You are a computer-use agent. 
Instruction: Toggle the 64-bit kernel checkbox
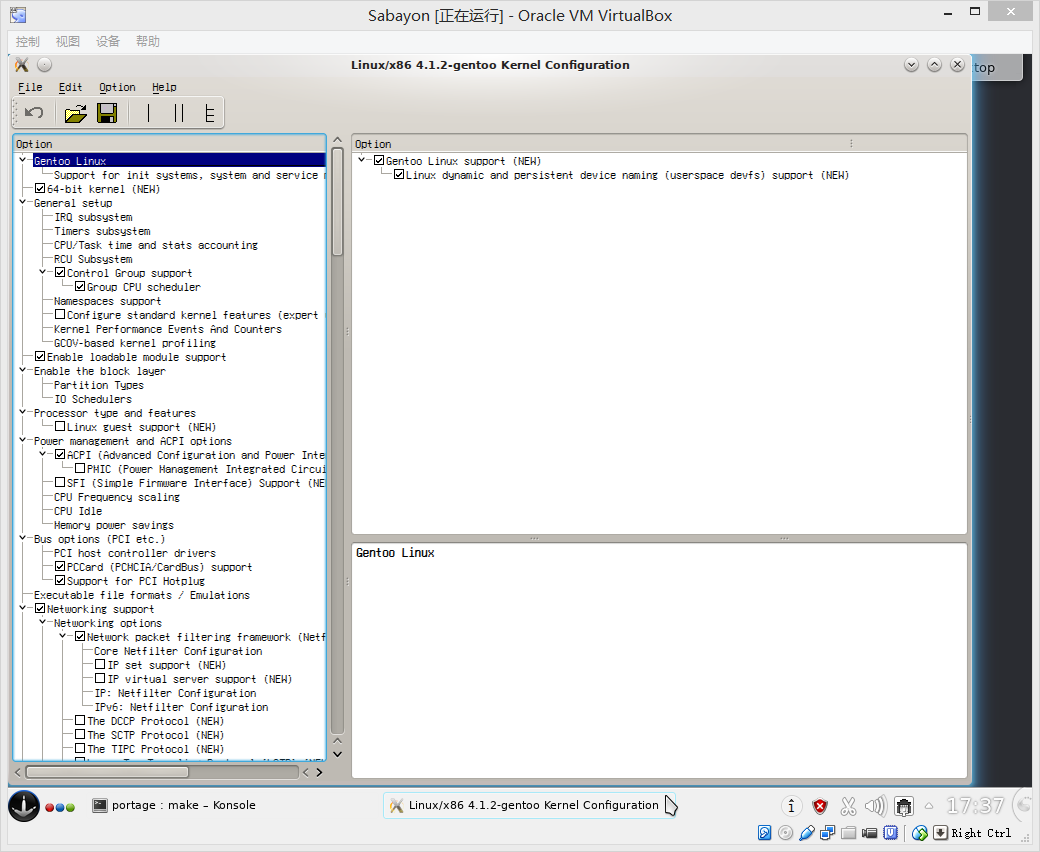coord(40,189)
